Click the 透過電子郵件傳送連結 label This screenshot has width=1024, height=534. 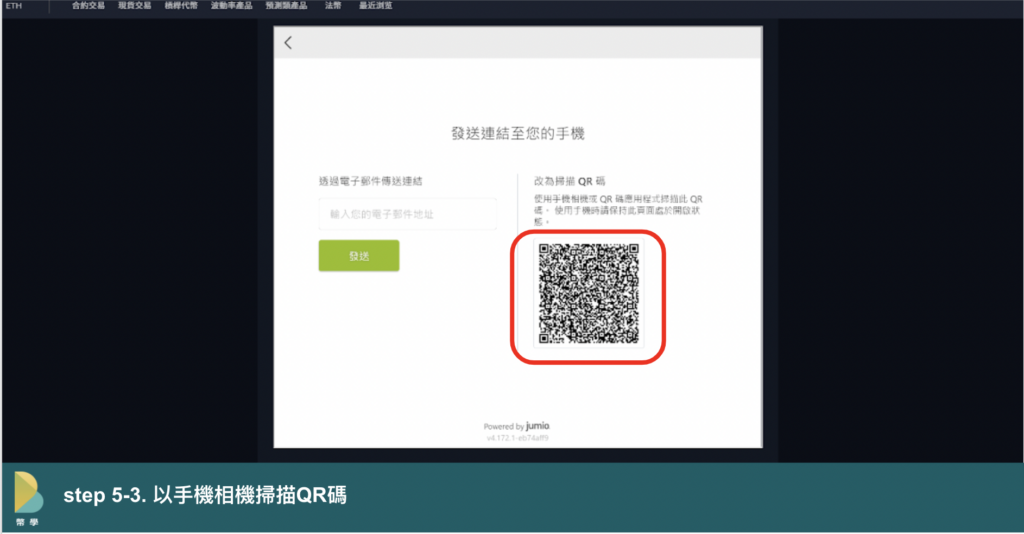370,181
